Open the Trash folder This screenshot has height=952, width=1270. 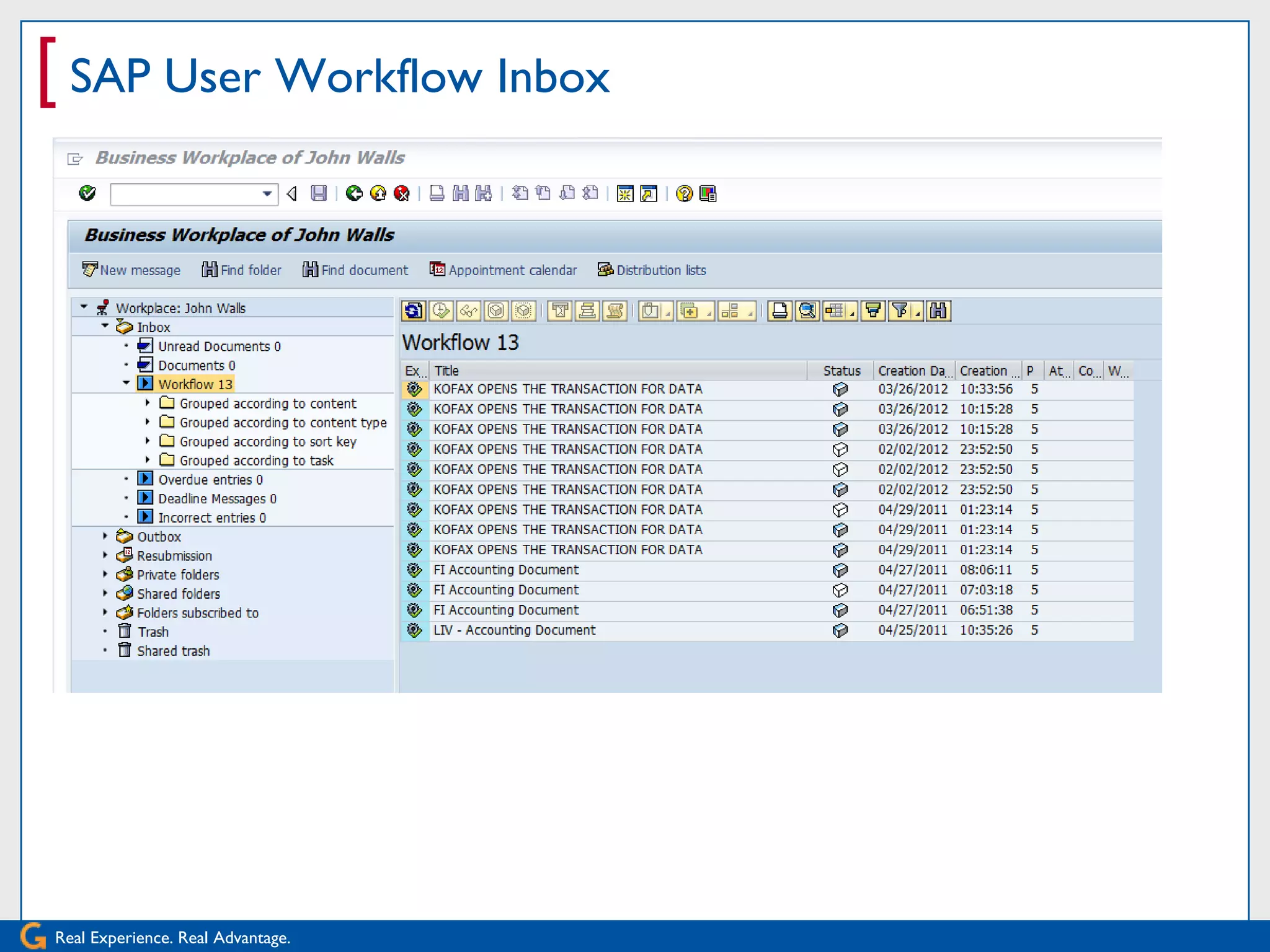click(153, 632)
